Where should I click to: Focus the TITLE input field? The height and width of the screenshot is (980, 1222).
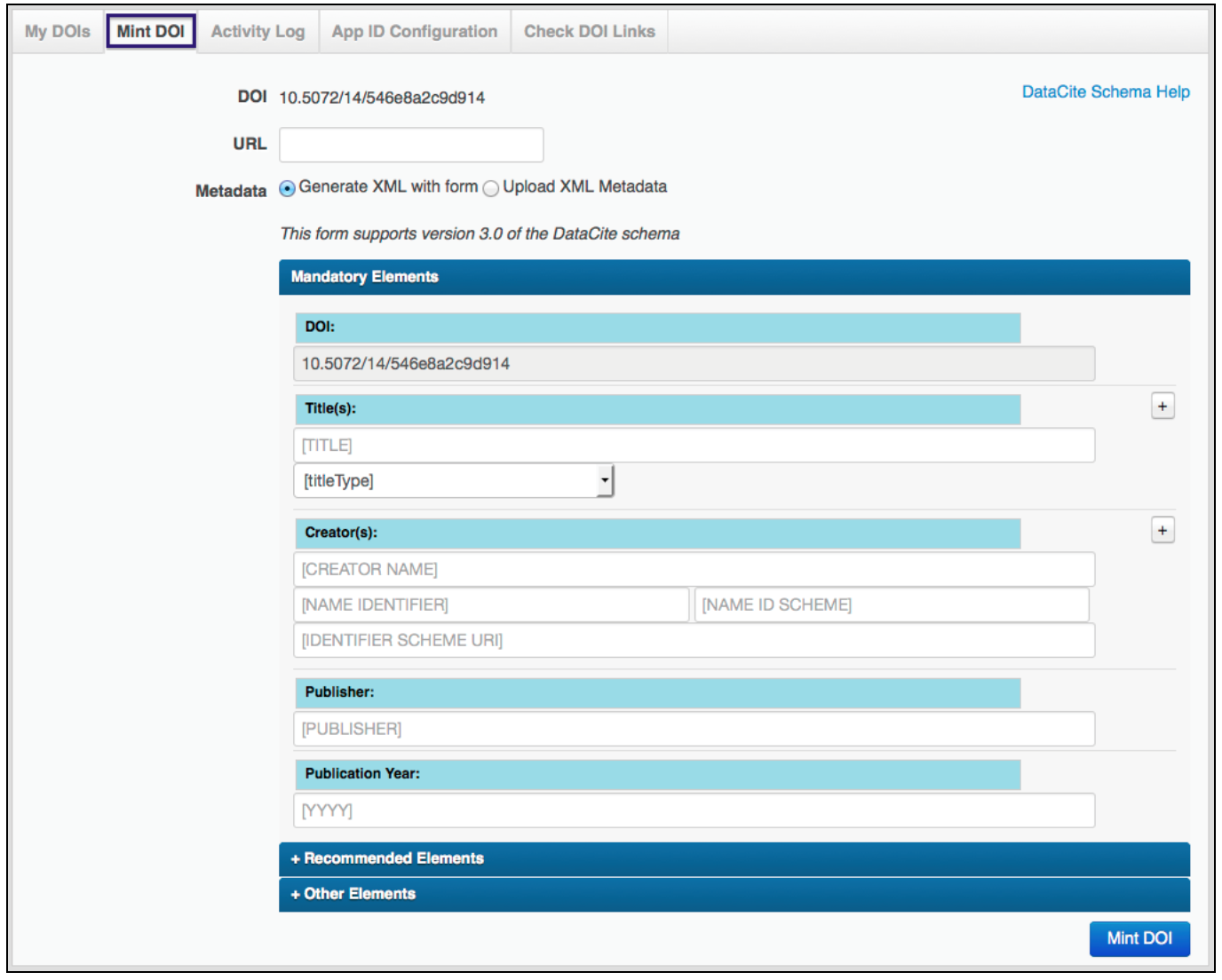[694, 446]
